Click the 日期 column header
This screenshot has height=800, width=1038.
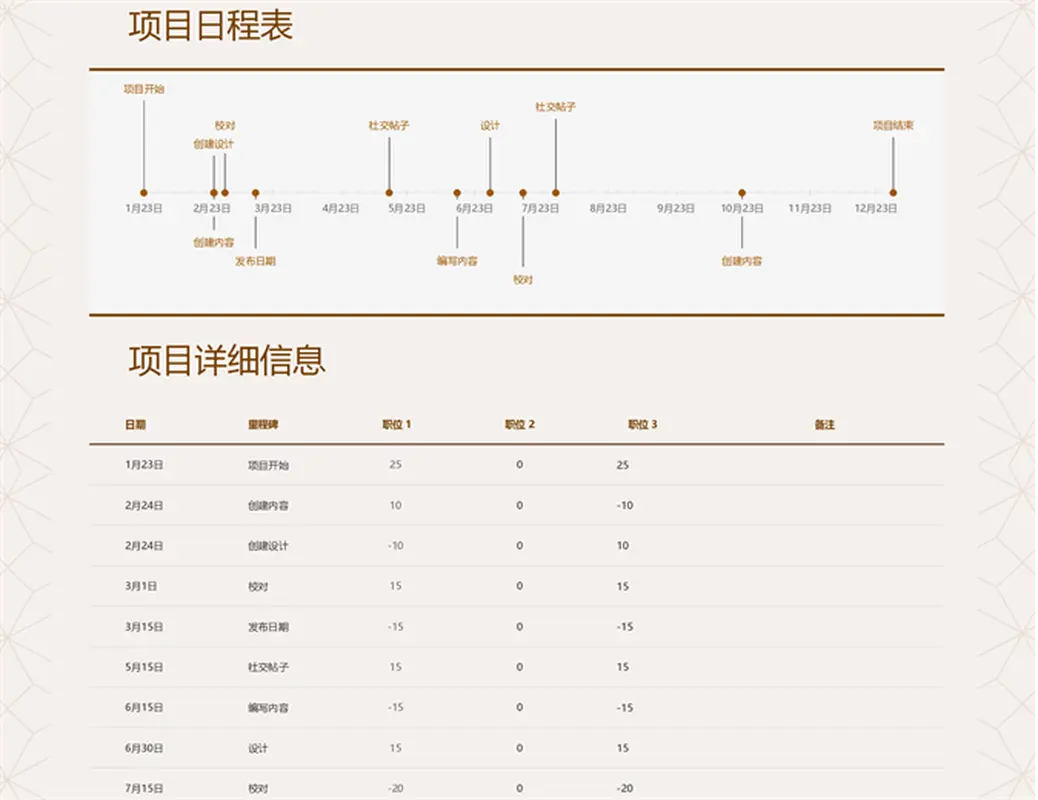[x=137, y=423]
